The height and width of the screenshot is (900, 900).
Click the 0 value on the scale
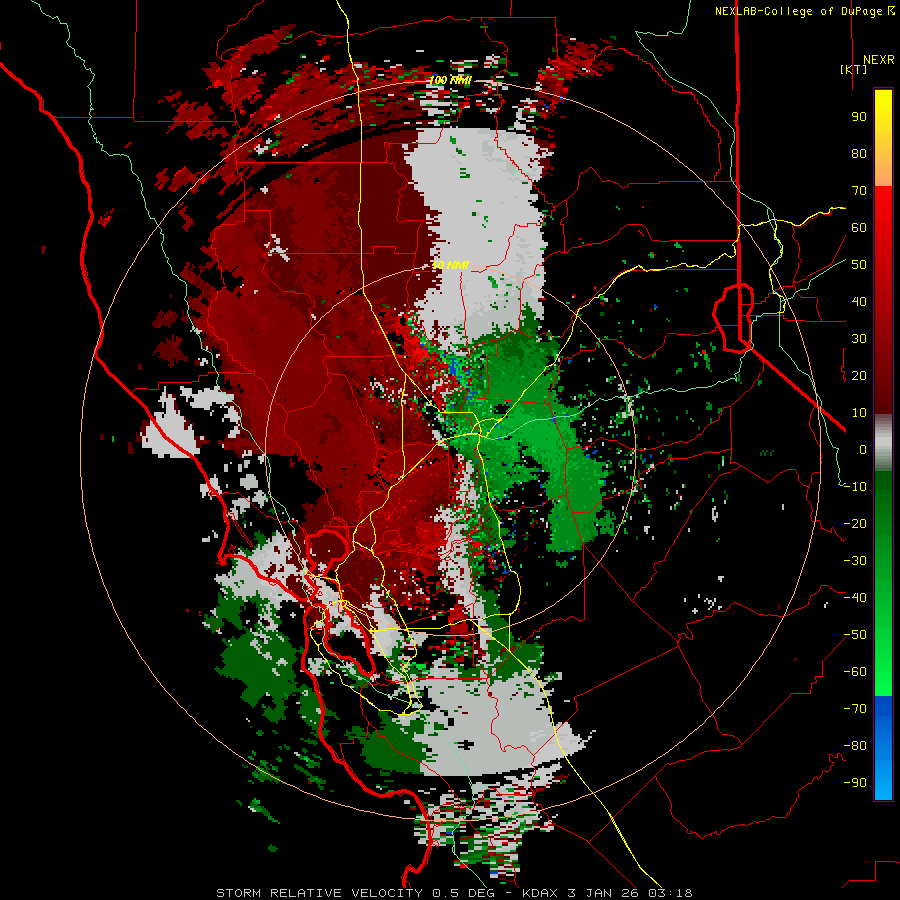click(x=863, y=449)
